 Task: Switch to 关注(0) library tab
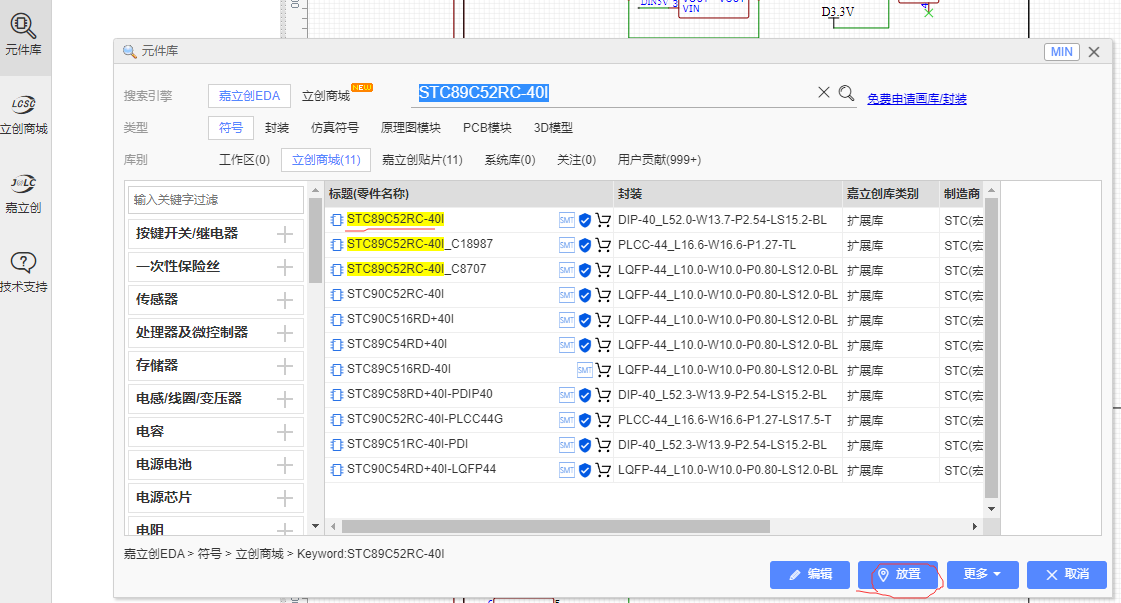click(x=576, y=160)
